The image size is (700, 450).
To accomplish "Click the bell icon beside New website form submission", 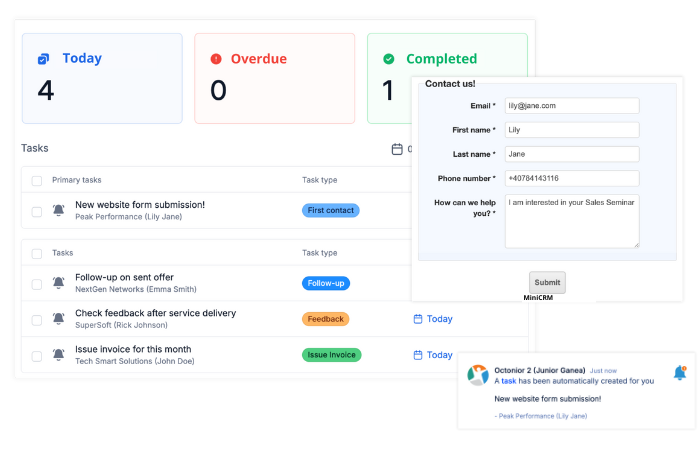I will [x=59, y=211].
